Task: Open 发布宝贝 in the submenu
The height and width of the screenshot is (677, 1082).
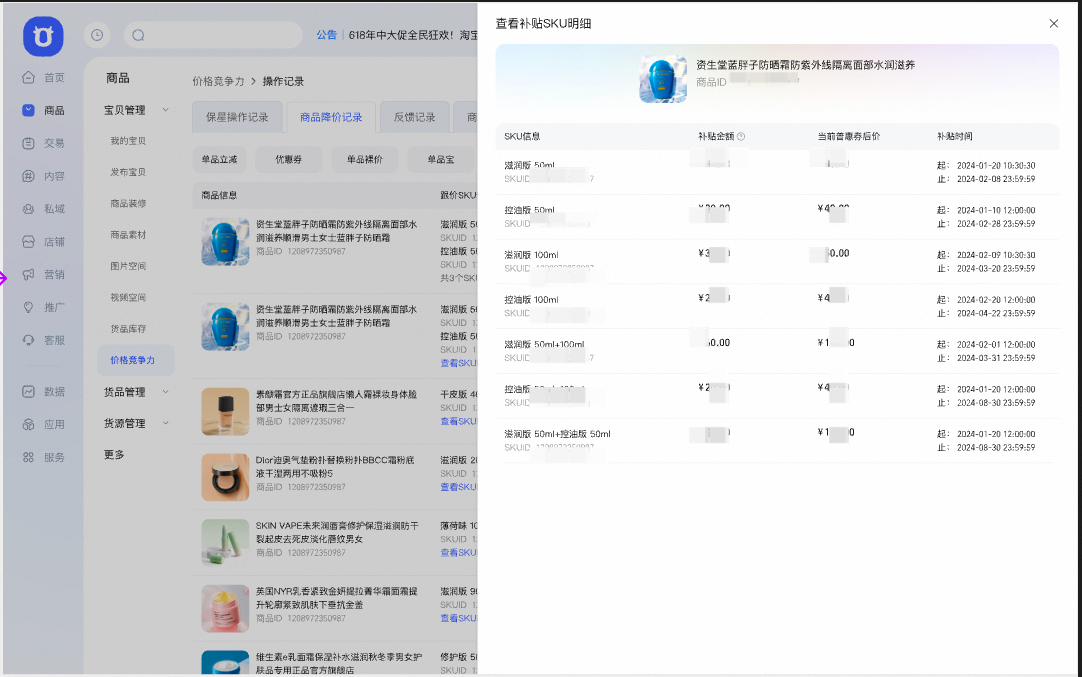Action: (x=128, y=172)
